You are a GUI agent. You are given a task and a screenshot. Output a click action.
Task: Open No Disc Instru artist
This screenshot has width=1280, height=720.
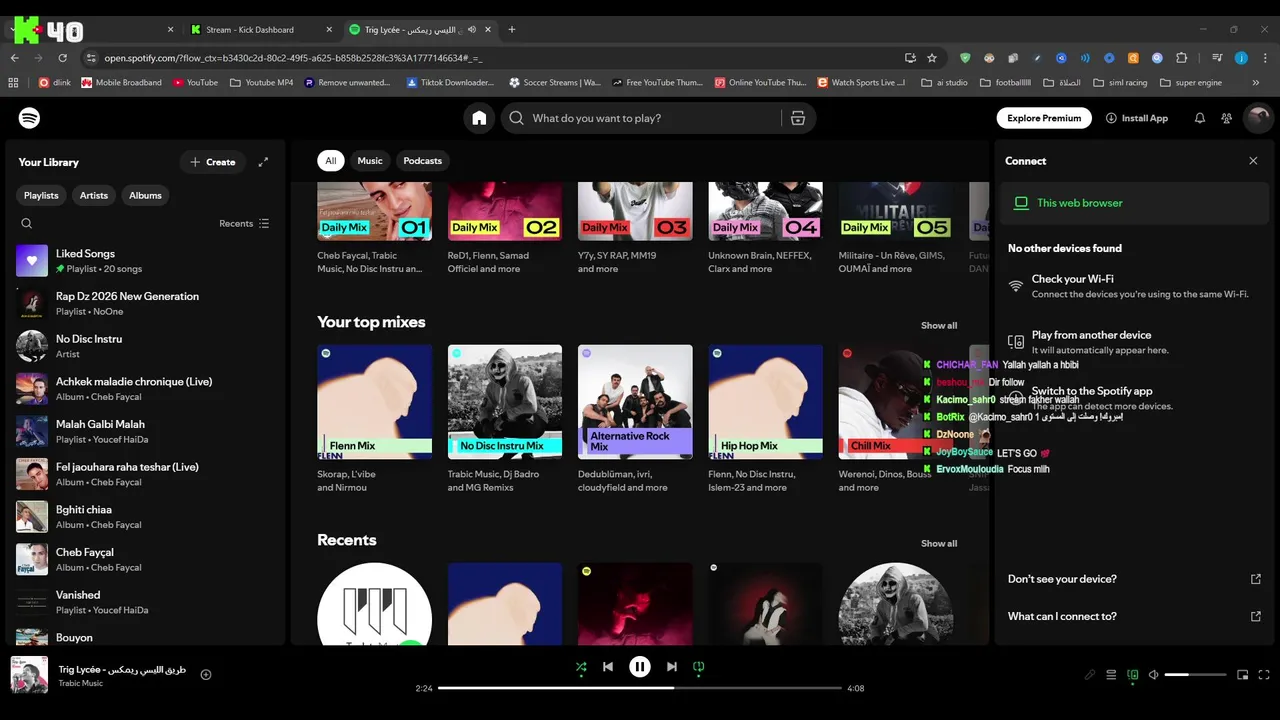144,346
